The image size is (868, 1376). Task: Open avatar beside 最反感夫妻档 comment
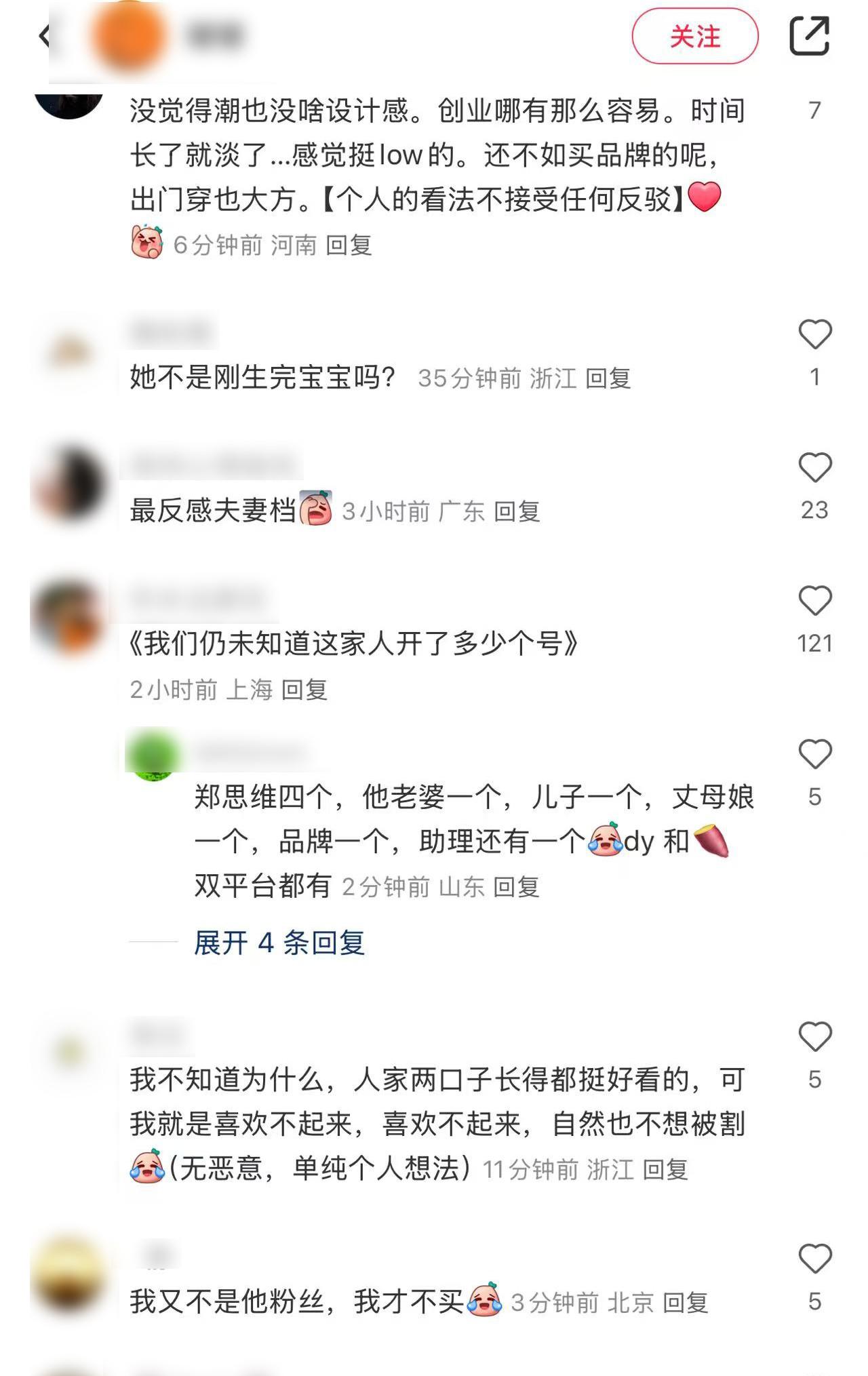pyautogui.click(x=71, y=484)
